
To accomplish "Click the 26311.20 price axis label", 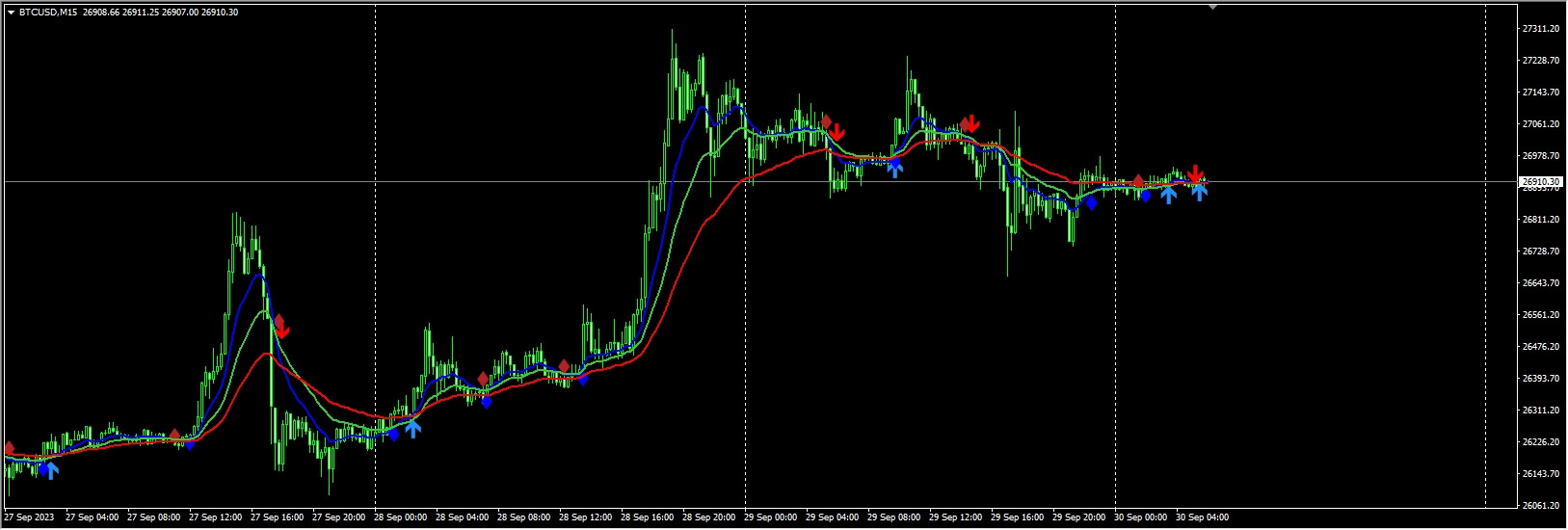I will [x=1540, y=411].
